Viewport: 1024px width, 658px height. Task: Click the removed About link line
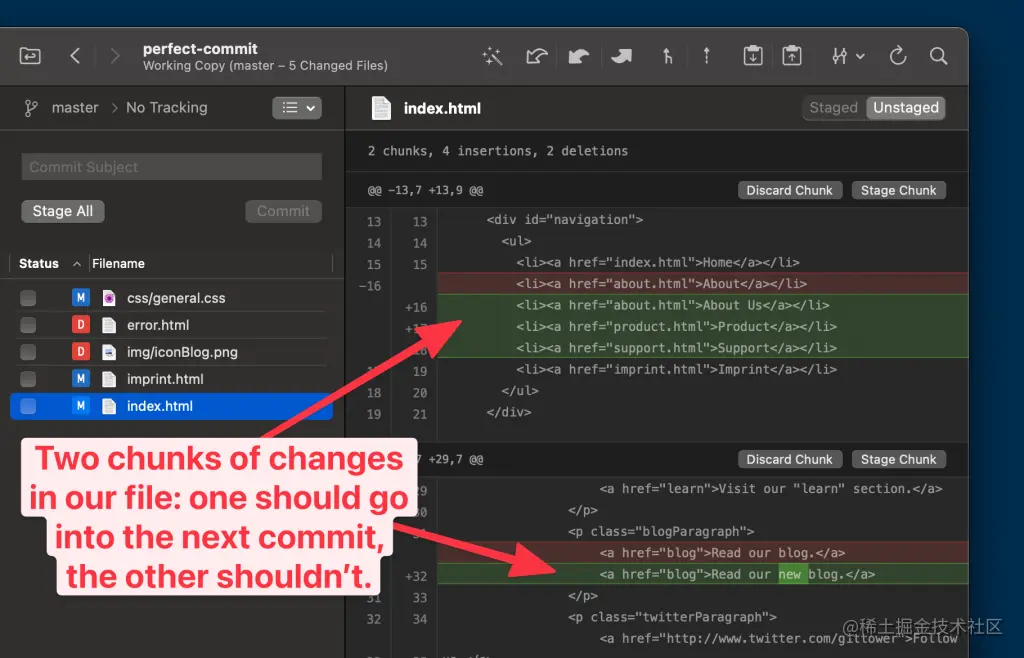(x=703, y=284)
